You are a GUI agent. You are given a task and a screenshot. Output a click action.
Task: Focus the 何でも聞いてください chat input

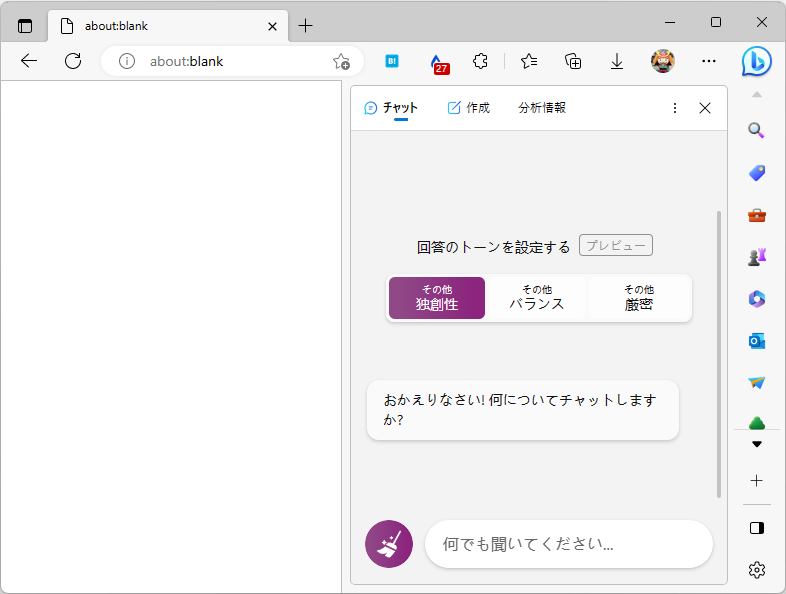568,544
